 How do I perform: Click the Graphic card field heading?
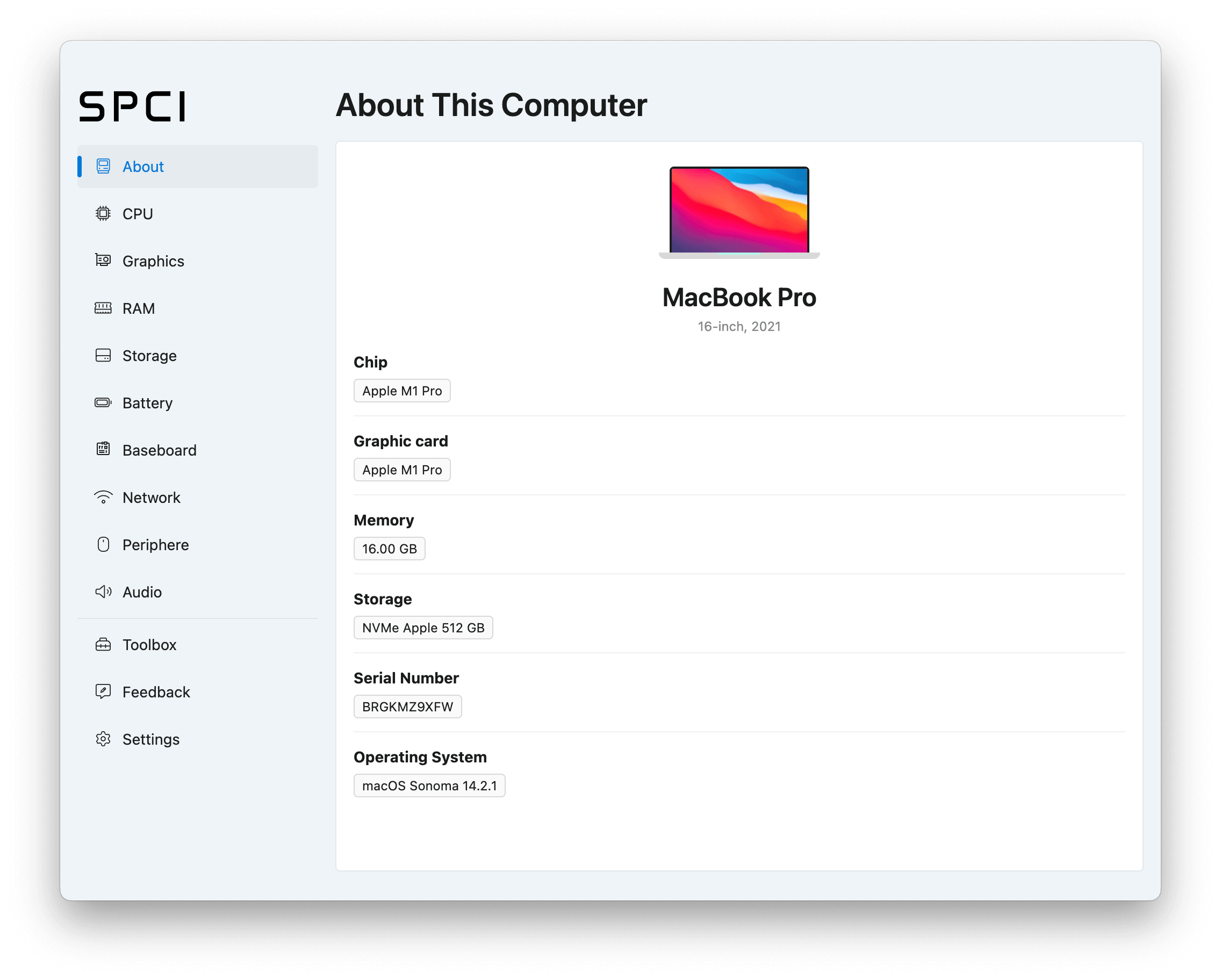tap(401, 441)
